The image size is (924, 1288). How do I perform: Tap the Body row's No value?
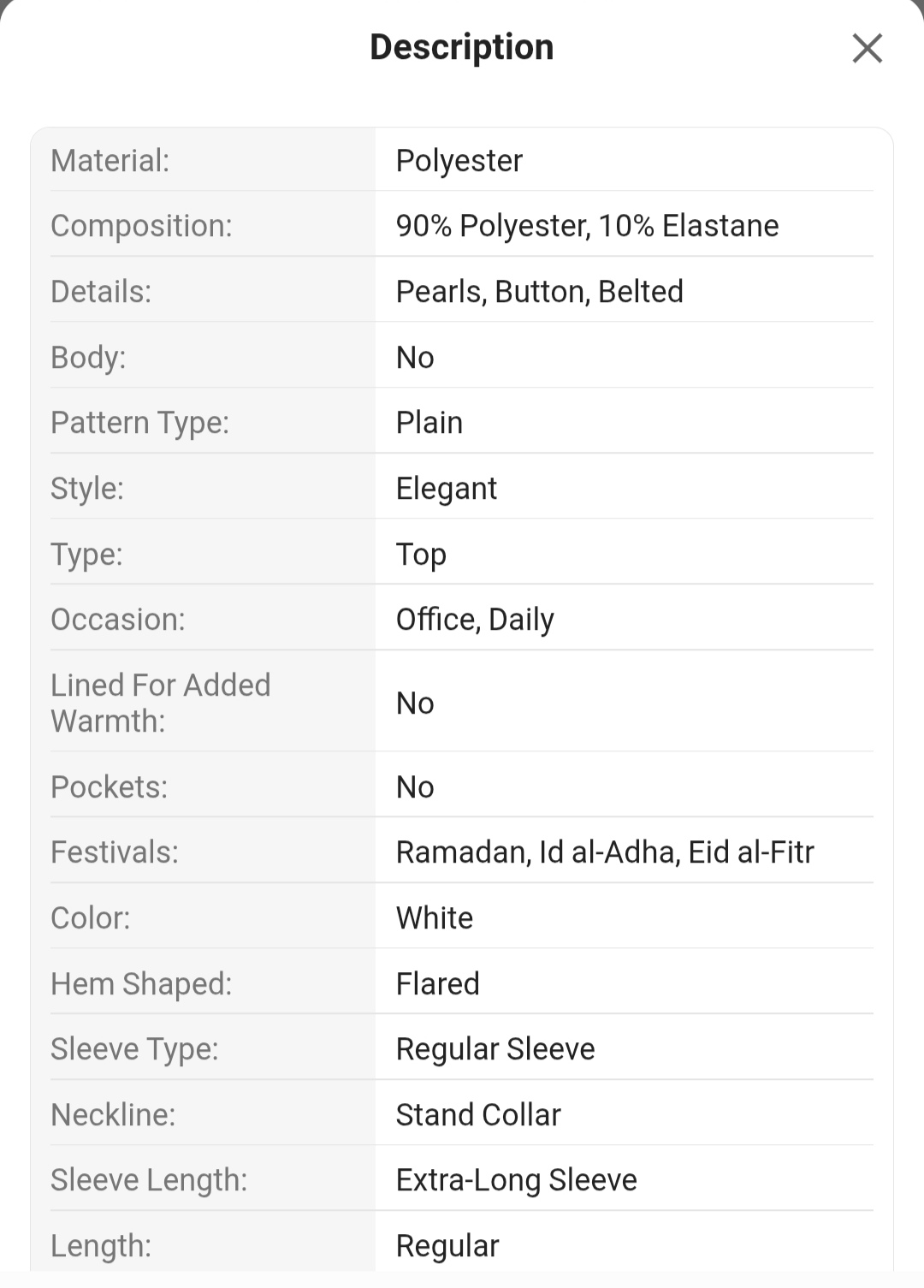[415, 358]
